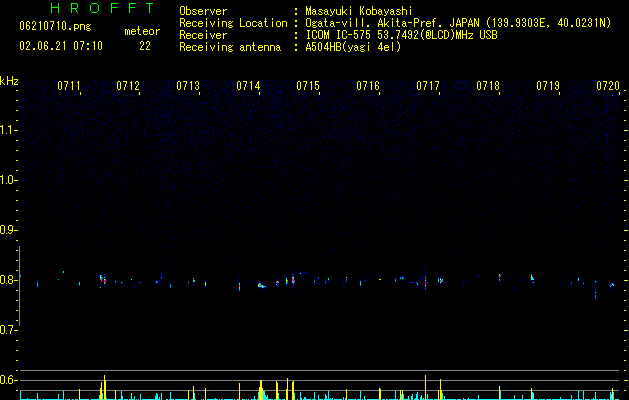This screenshot has width=629, height=400.
Task: Click observer name Masayuki Kobayashi
Action: [x=359, y=11]
